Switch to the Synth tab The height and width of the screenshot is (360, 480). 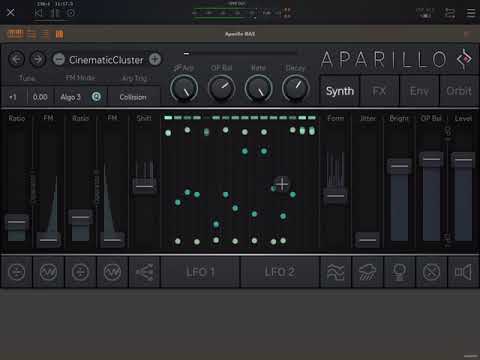click(340, 91)
